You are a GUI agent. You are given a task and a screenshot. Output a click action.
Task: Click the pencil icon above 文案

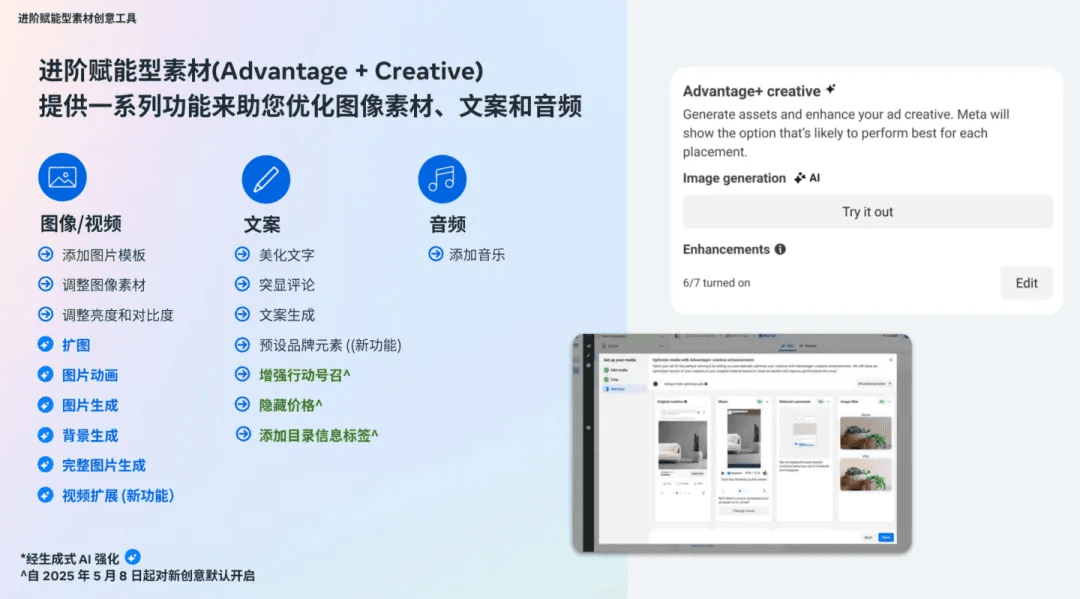pyautogui.click(x=266, y=180)
